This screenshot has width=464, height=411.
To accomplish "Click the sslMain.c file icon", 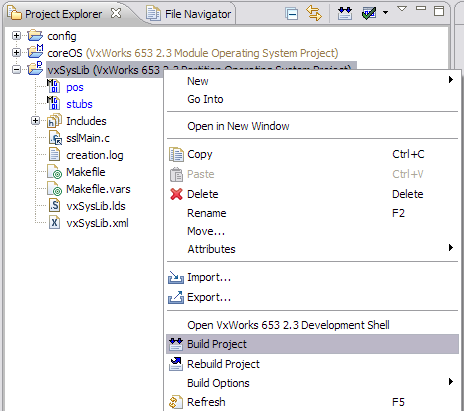I will (x=55, y=138).
